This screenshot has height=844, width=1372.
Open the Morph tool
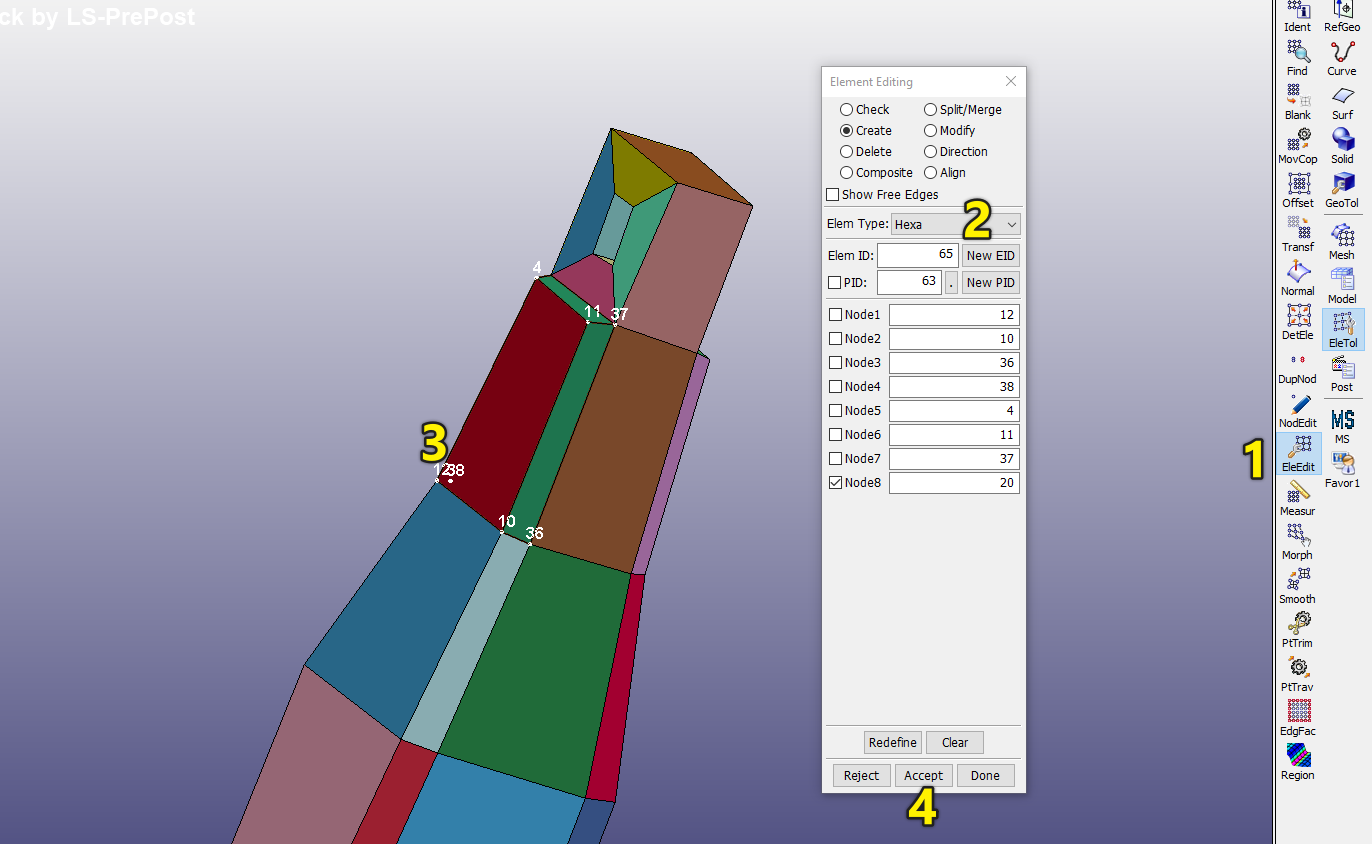click(x=1298, y=542)
